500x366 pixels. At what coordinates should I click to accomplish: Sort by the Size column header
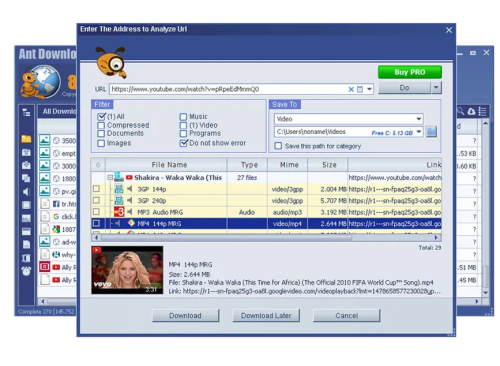point(328,165)
